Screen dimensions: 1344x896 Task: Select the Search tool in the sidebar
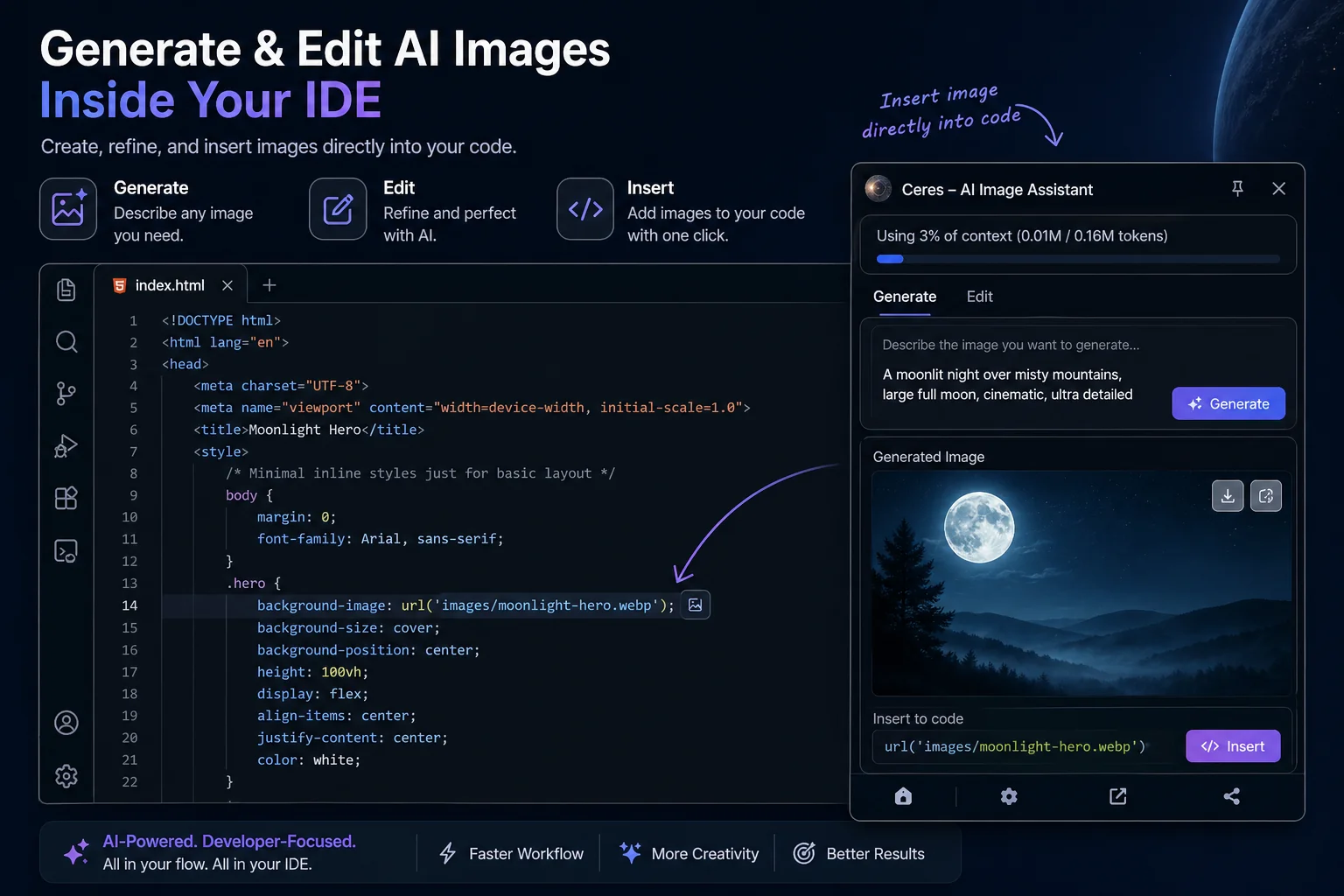(66, 342)
